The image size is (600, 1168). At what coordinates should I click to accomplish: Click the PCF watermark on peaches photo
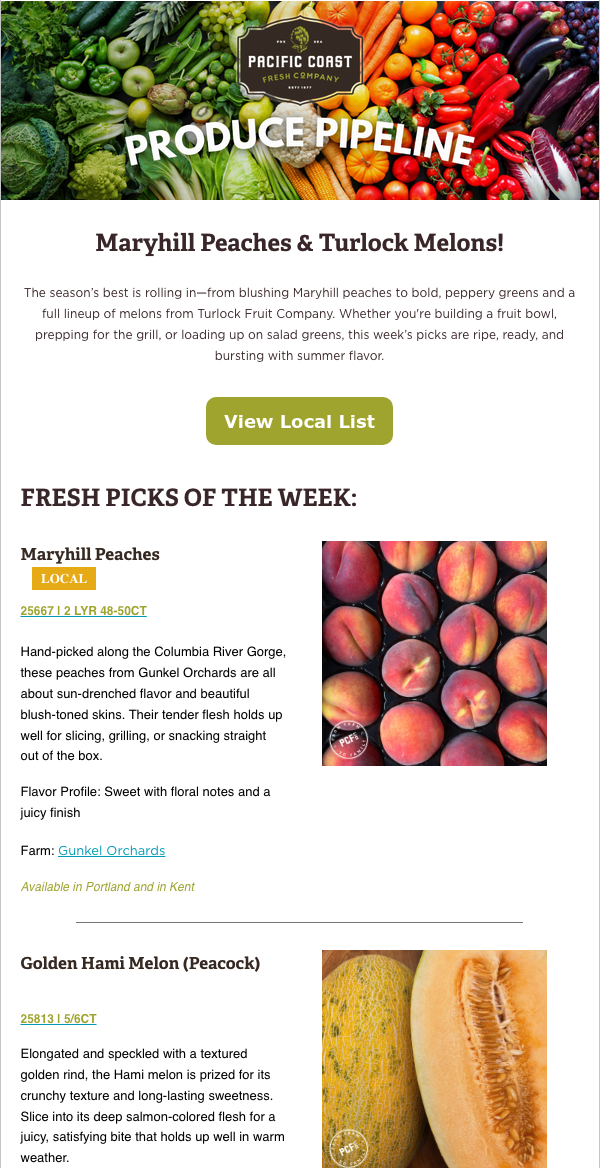pos(344,741)
